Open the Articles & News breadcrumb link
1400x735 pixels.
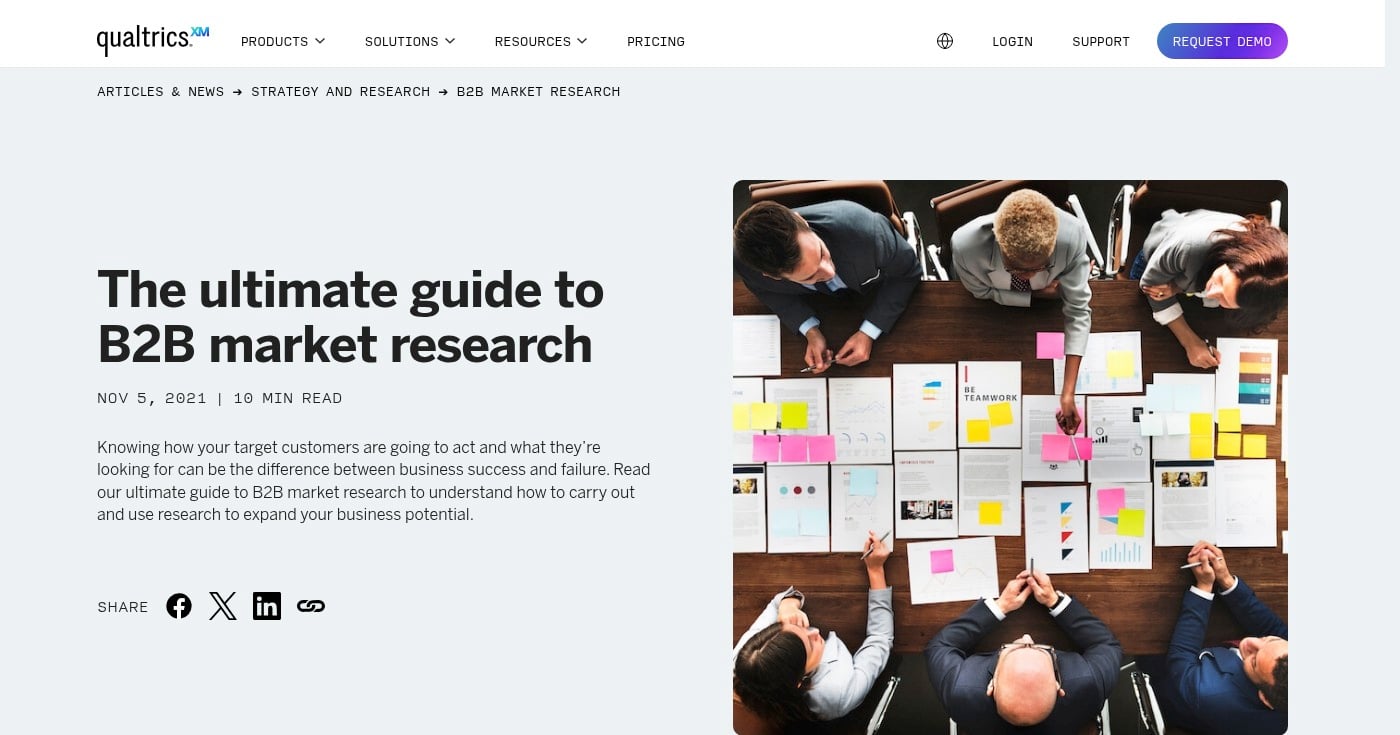point(160,91)
